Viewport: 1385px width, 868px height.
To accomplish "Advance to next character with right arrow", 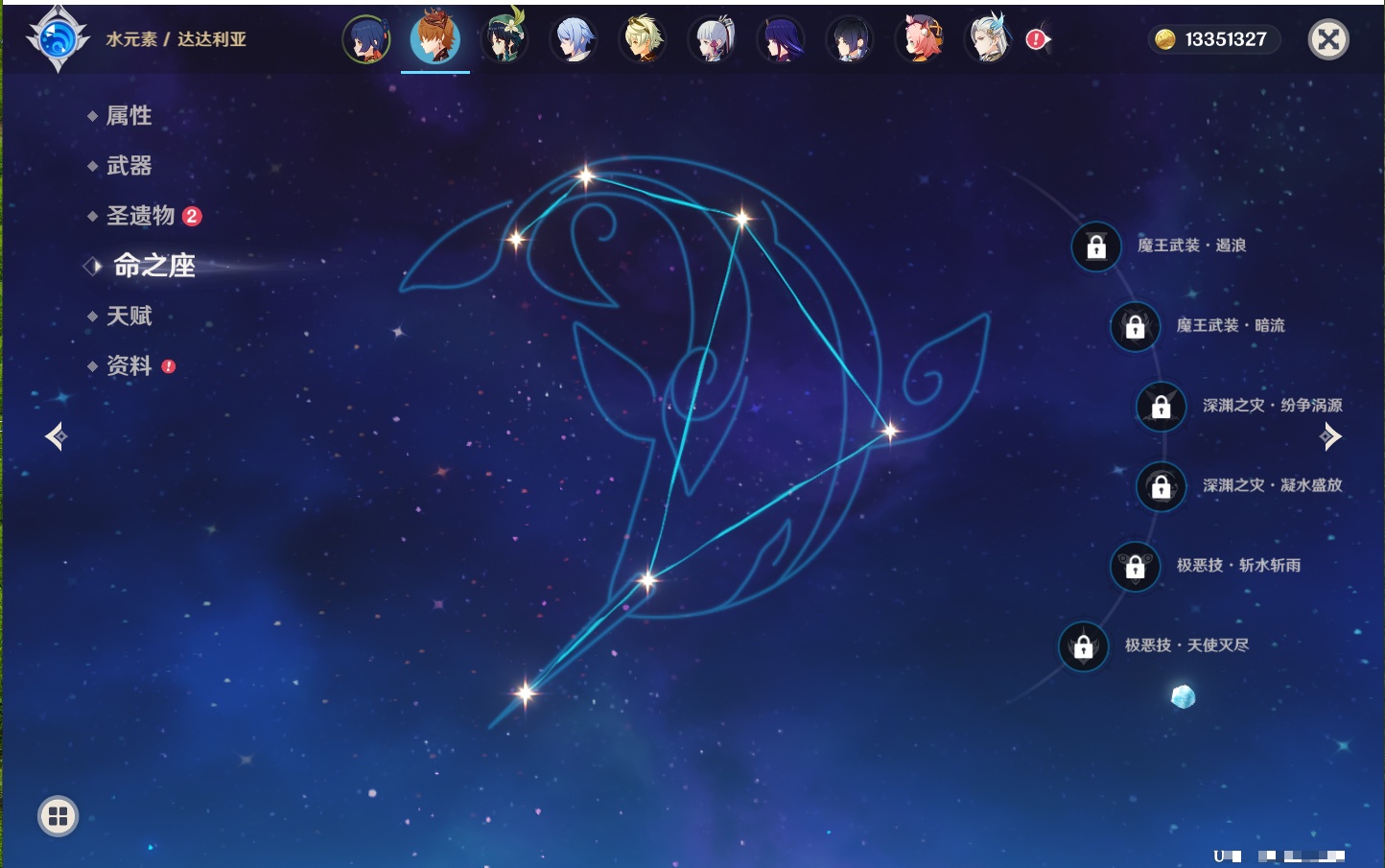I will coord(1330,436).
